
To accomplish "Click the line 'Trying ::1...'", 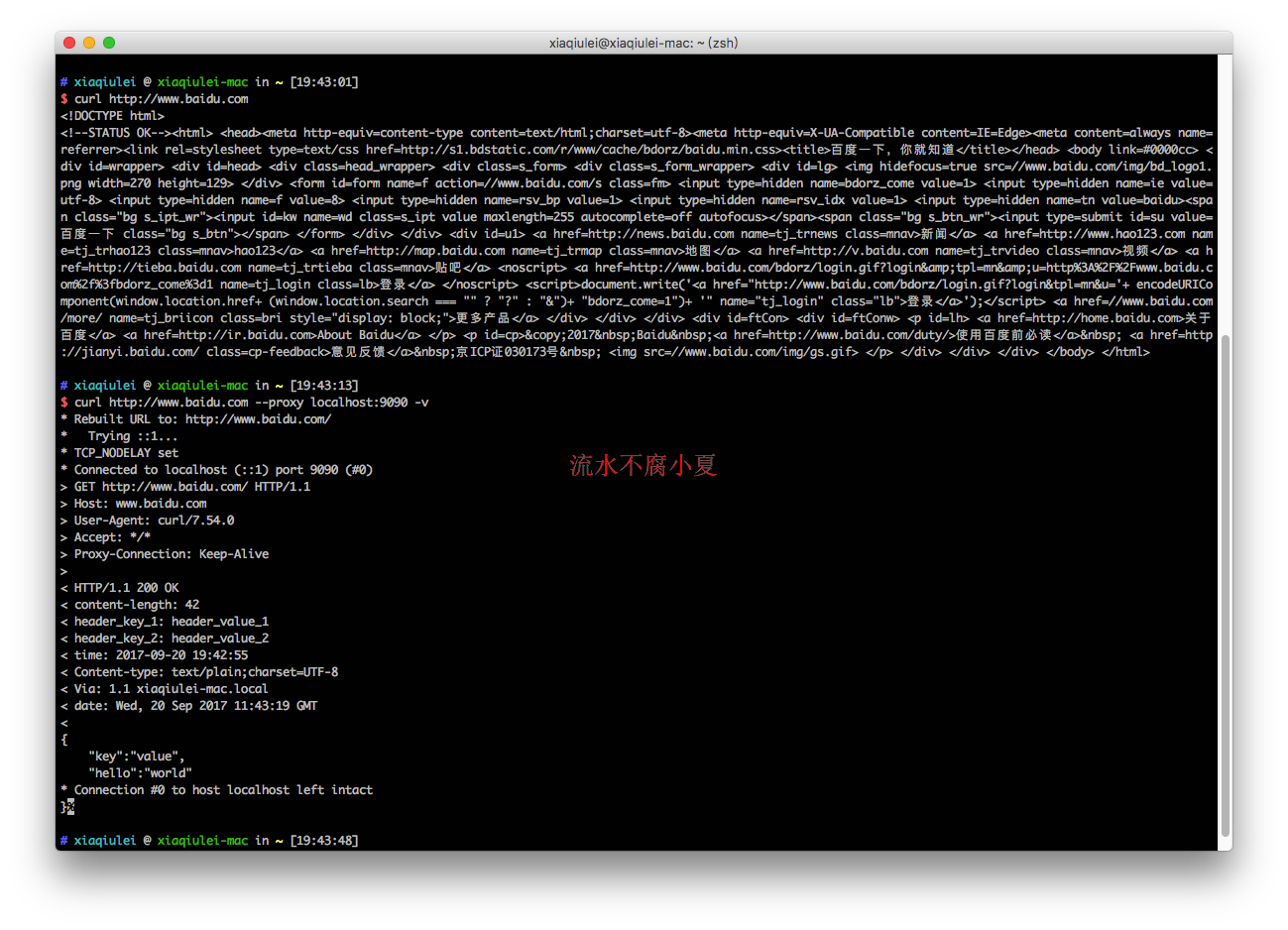I will click(x=120, y=436).
